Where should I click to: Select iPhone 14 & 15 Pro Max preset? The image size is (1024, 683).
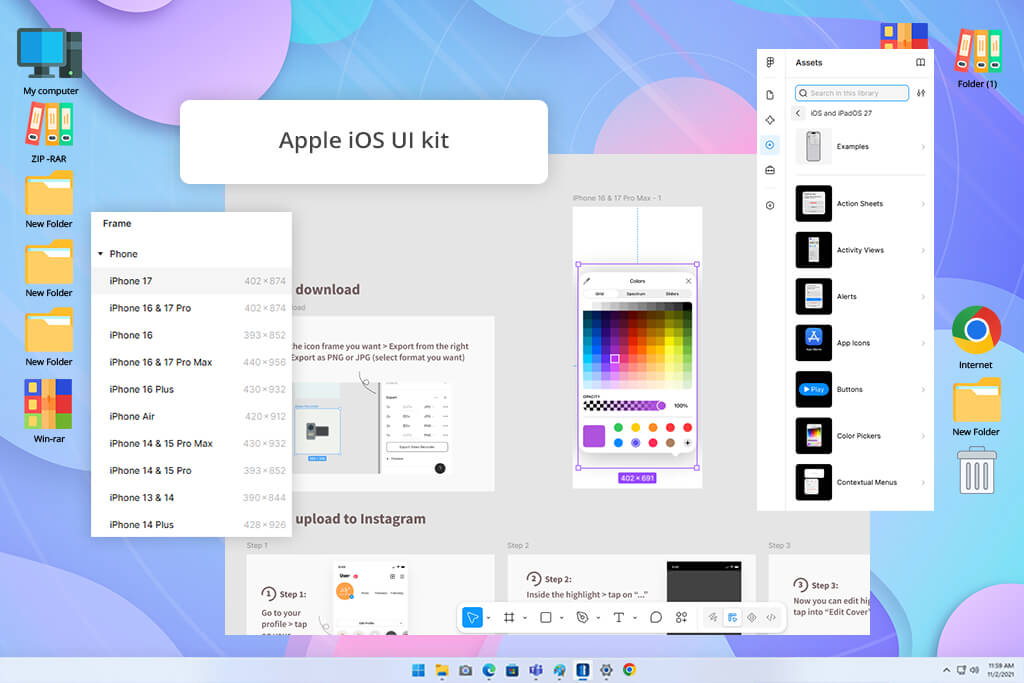(191, 443)
